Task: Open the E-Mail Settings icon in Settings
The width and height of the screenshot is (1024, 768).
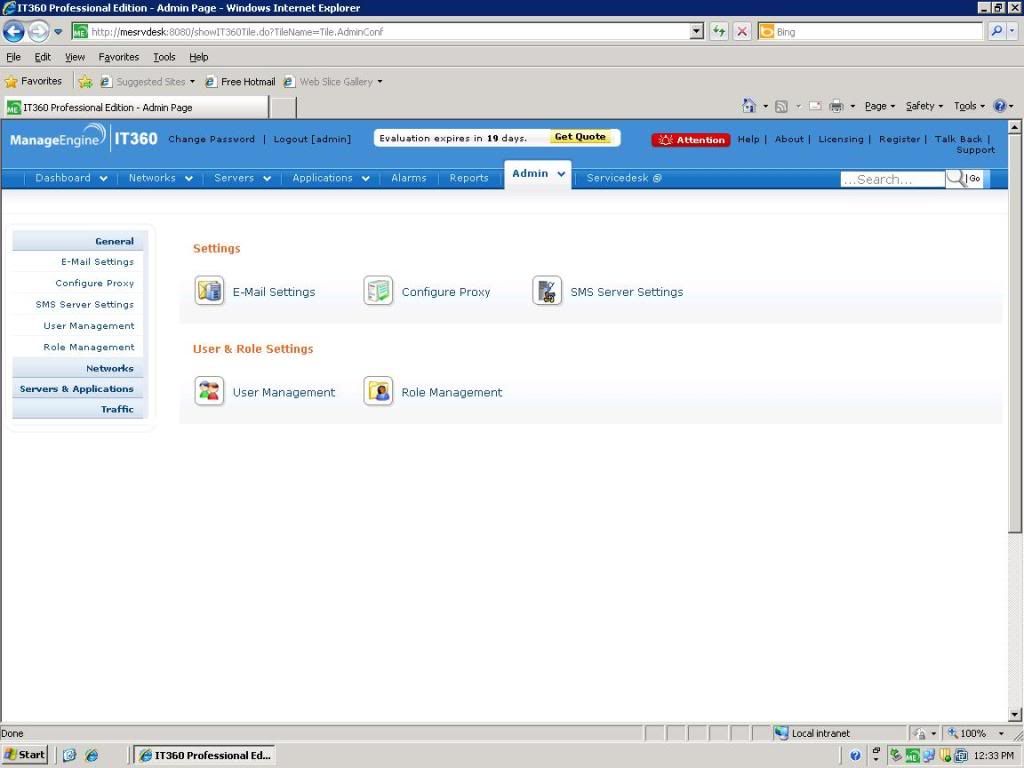Action: click(x=209, y=291)
